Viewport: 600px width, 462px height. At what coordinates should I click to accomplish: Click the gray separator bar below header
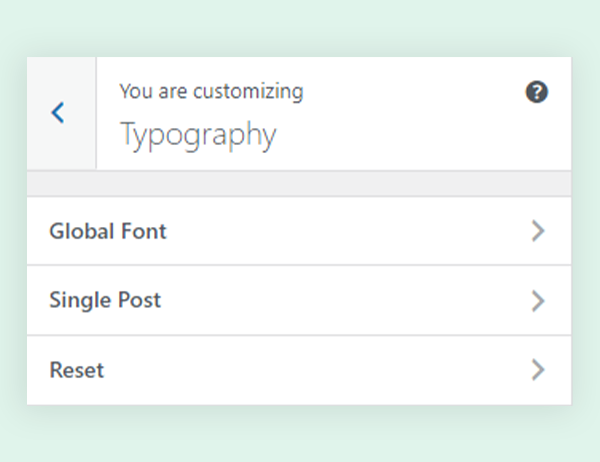(298, 183)
